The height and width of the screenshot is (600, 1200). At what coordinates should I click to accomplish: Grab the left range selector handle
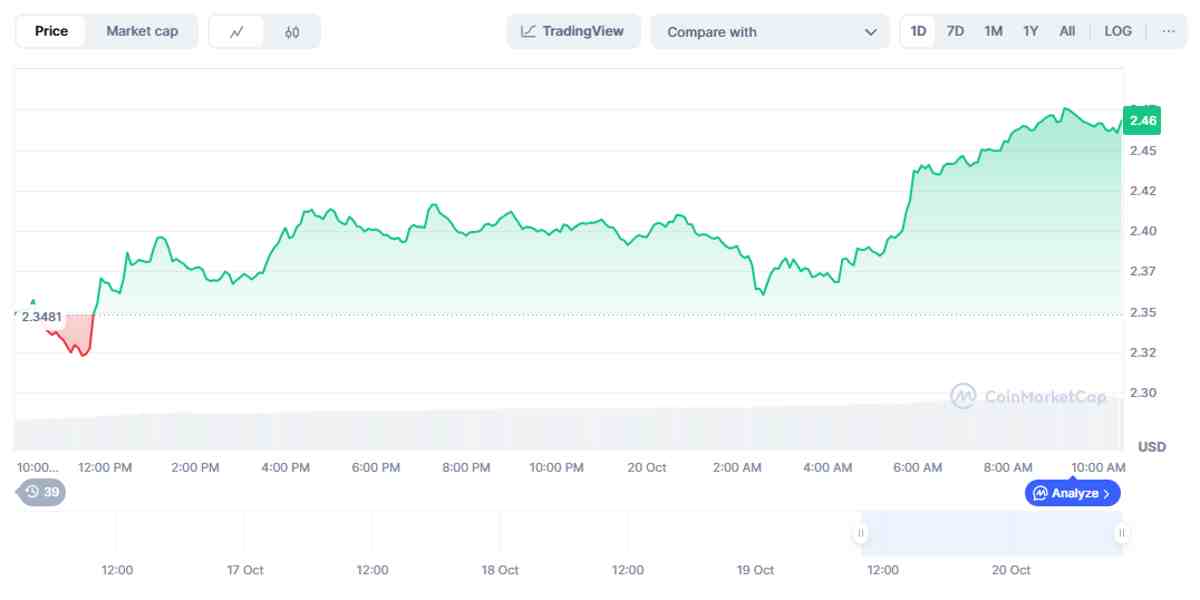[861, 533]
